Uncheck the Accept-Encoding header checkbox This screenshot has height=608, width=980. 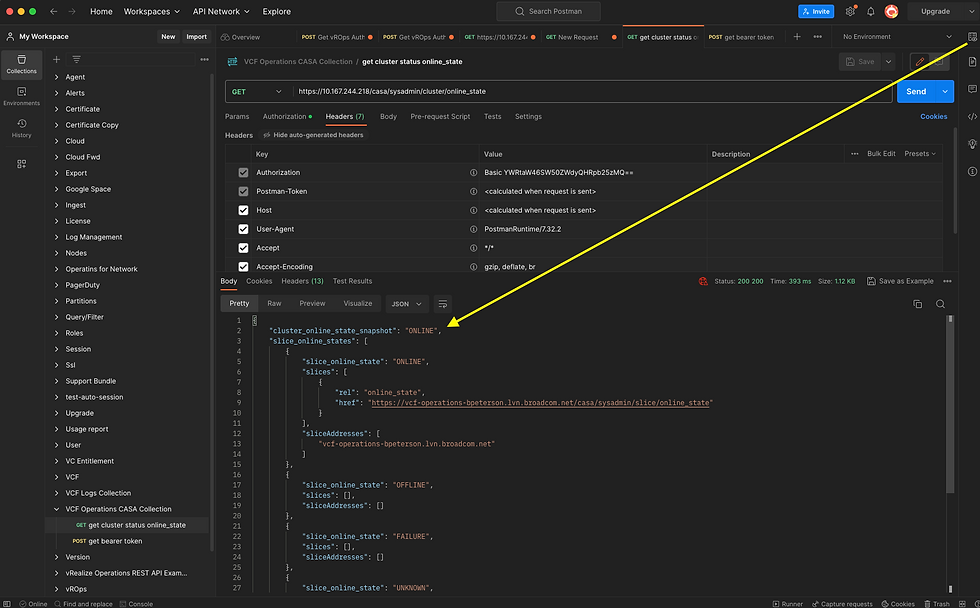click(x=243, y=266)
